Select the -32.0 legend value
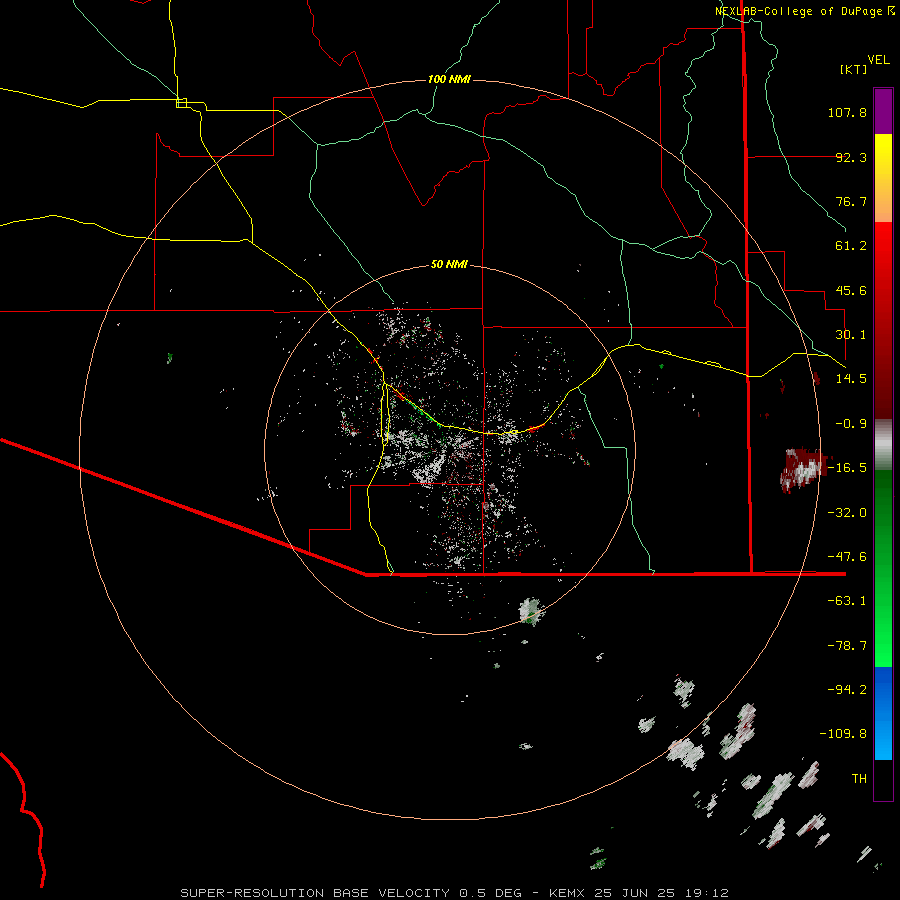Viewport: 900px width, 900px height. (847, 513)
